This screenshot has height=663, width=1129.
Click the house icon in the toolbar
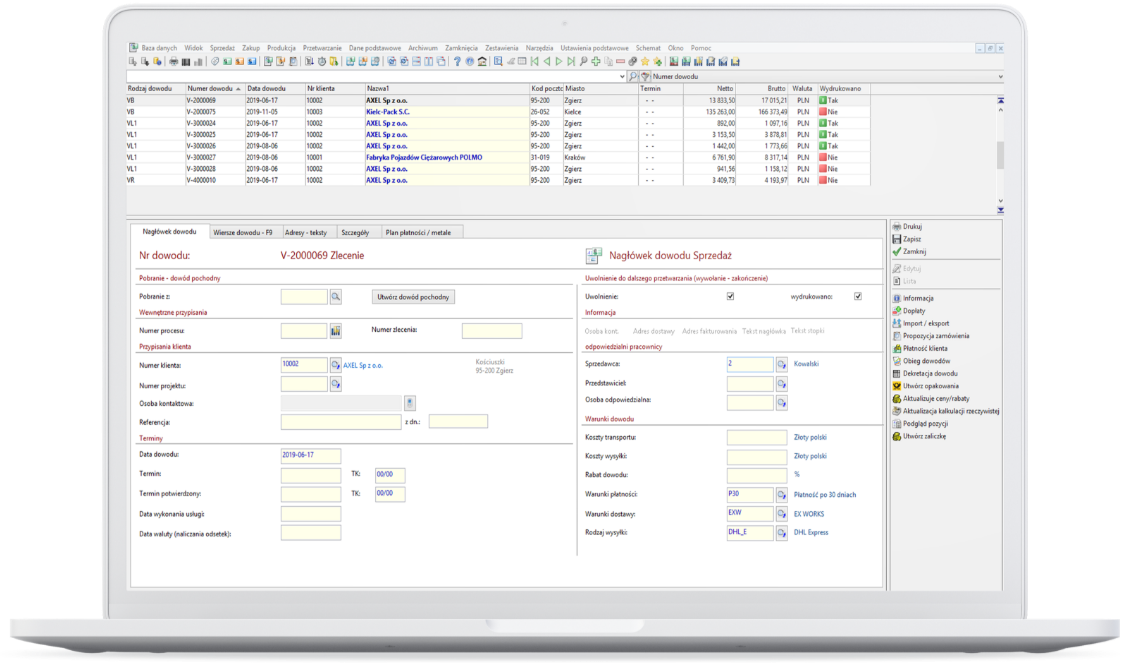point(482,62)
